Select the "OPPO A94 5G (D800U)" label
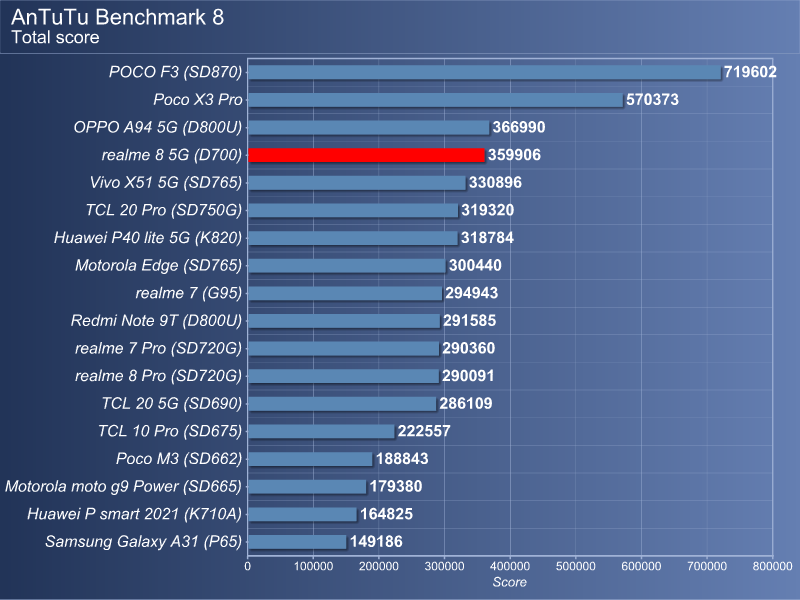 coord(158,127)
